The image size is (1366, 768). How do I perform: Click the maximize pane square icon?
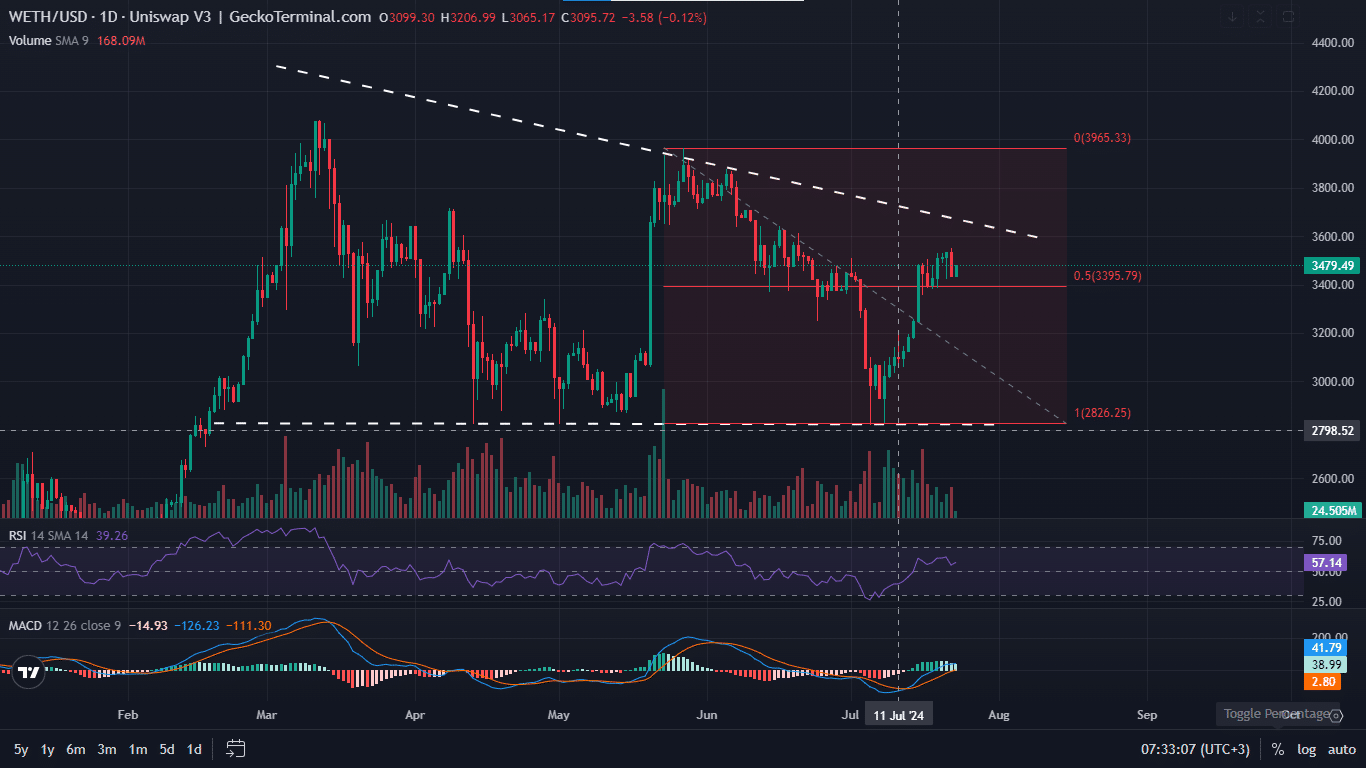[x=1288, y=17]
